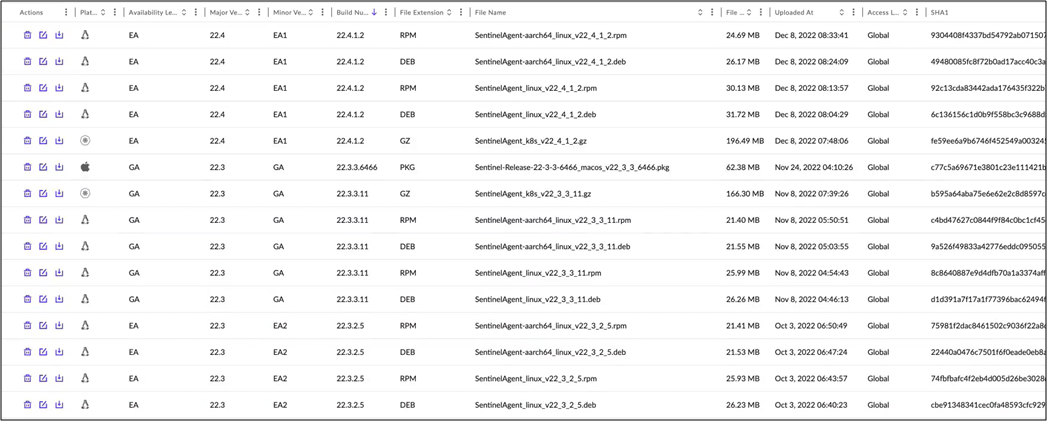Sort by the File Size column
Image resolution: width=1047 pixels, height=421 pixels.
[749, 13]
